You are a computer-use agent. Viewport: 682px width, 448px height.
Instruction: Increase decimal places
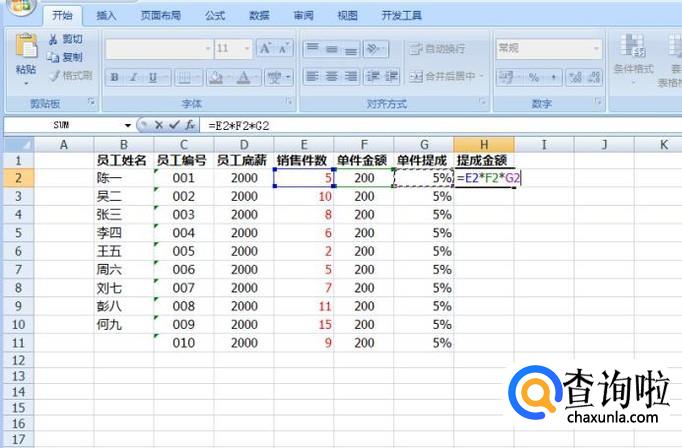click(575, 77)
